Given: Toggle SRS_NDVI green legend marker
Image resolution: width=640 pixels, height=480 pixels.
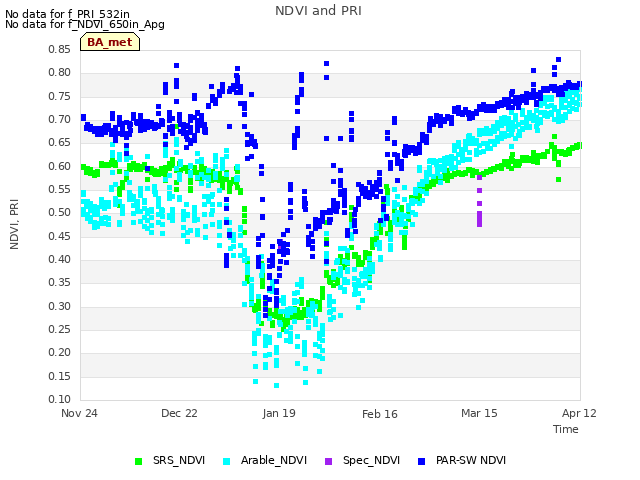Looking at the screenshot, I should coord(138,461).
